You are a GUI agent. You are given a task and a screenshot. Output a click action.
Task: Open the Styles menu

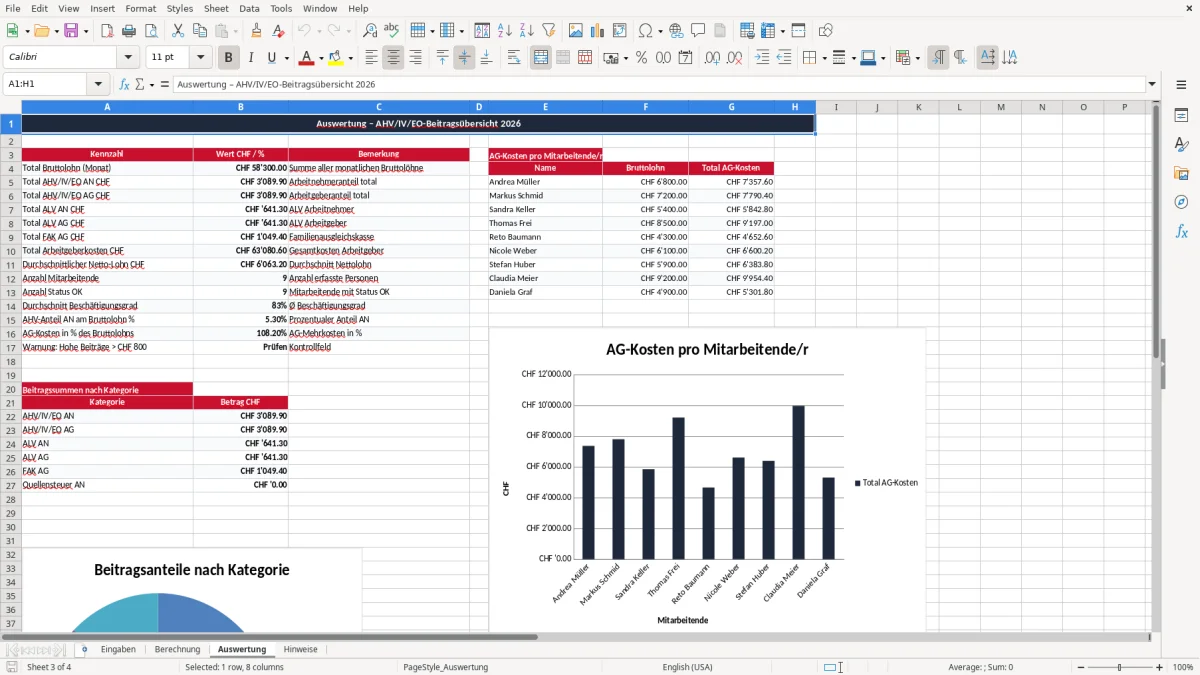[x=180, y=8]
